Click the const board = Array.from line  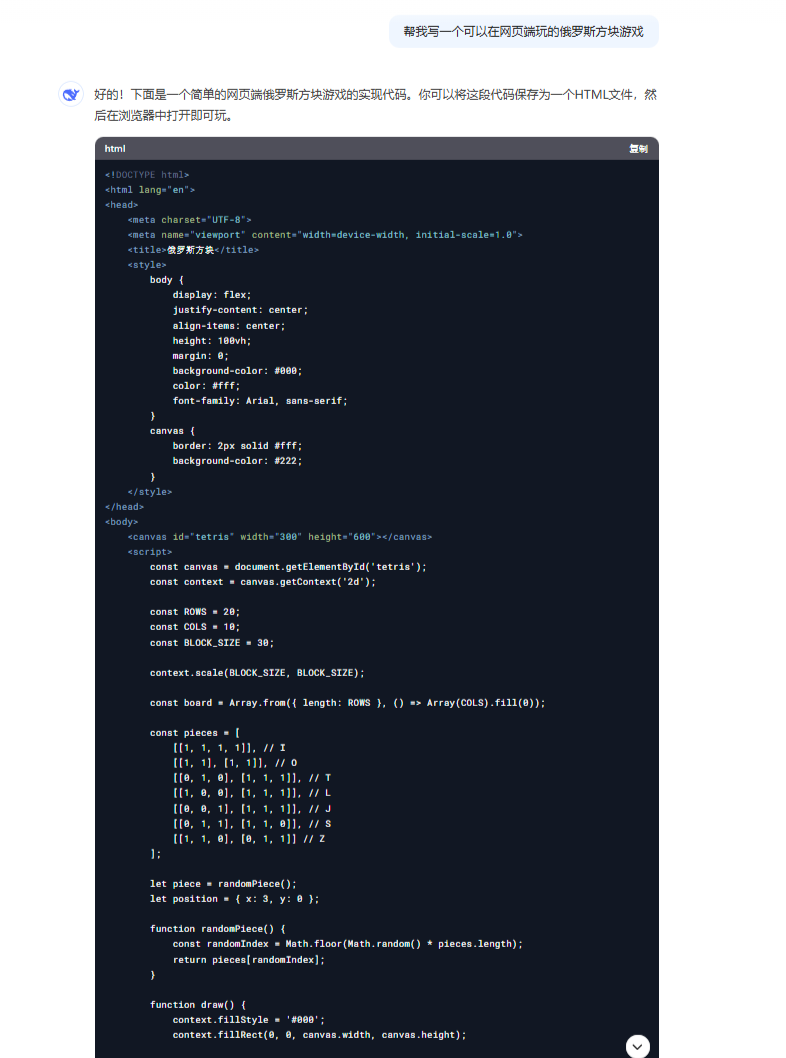347,702
